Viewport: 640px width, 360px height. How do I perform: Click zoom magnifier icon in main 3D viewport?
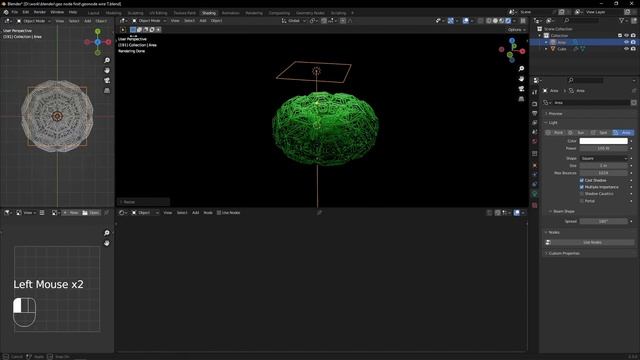point(521,69)
